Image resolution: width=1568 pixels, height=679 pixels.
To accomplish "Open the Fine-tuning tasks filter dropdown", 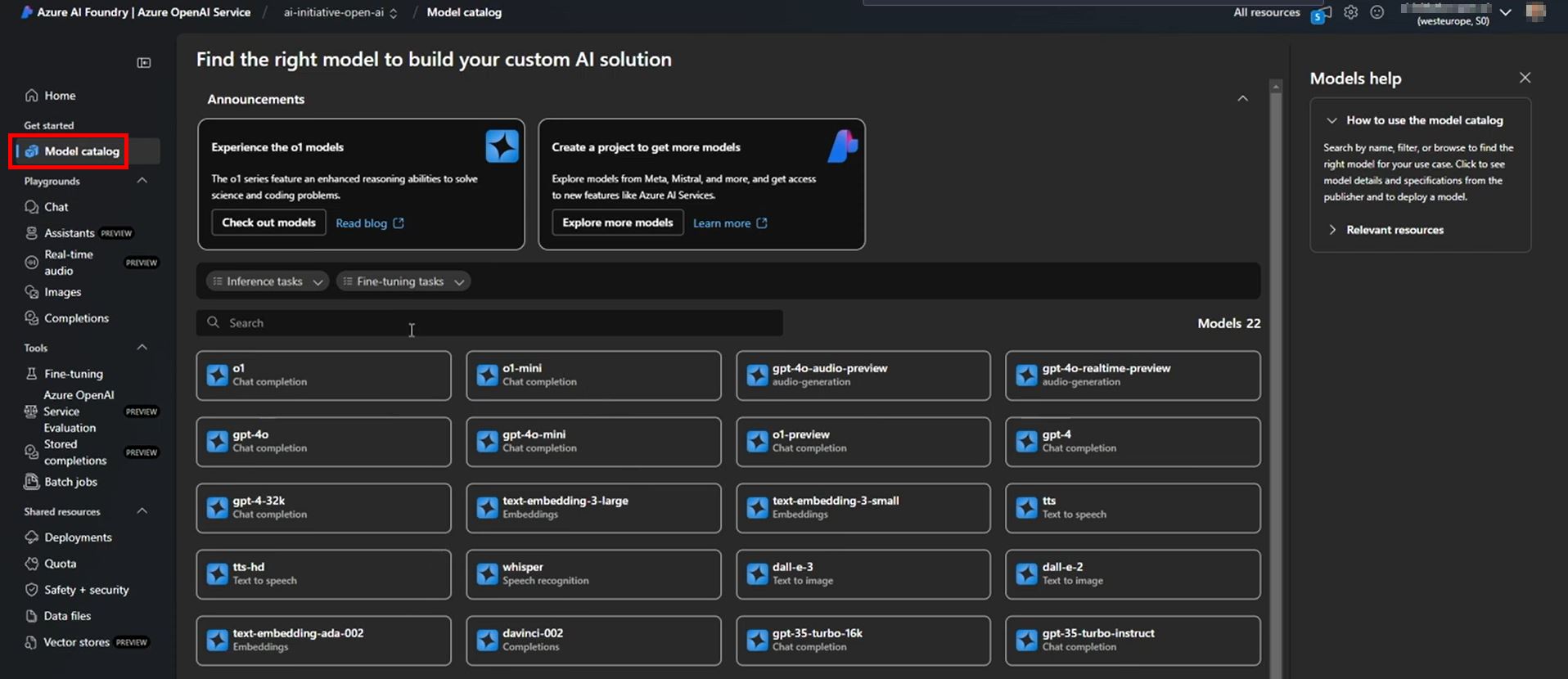I will click(403, 281).
